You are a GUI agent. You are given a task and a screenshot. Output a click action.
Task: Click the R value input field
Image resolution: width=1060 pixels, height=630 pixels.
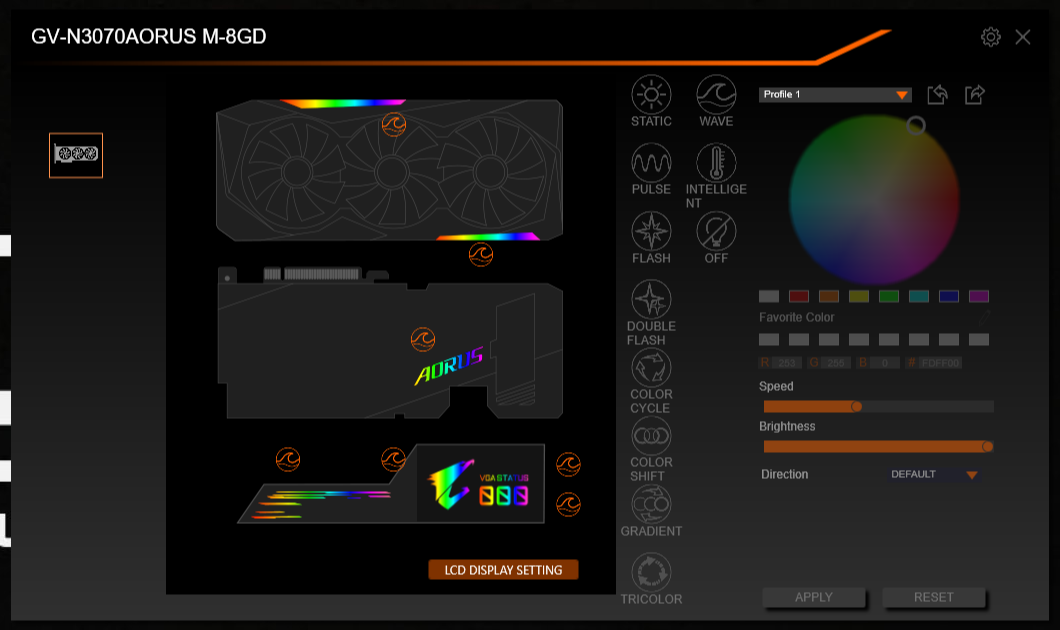[787, 363]
